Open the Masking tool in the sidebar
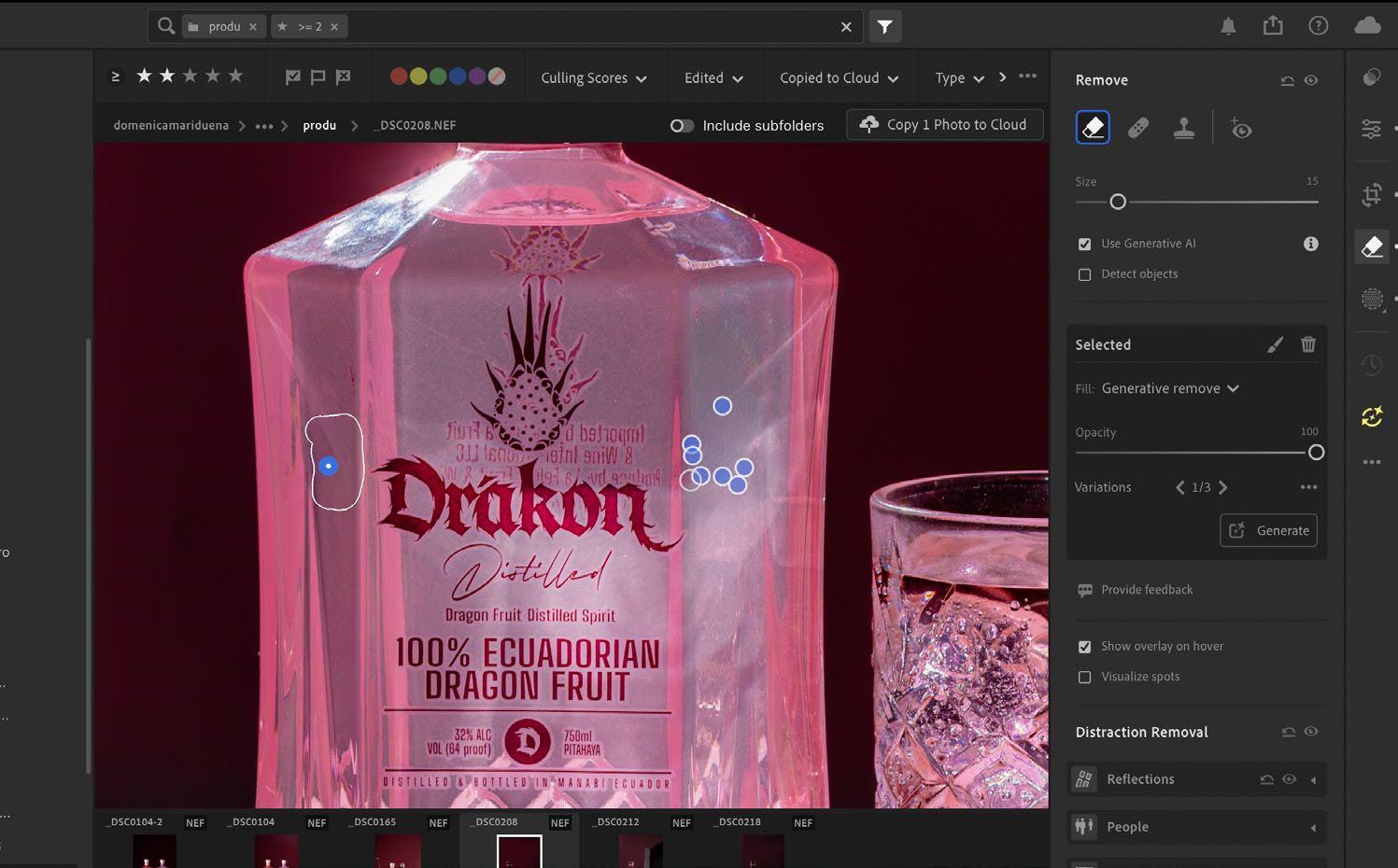This screenshot has width=1398, height=868. coord(1372,299)
